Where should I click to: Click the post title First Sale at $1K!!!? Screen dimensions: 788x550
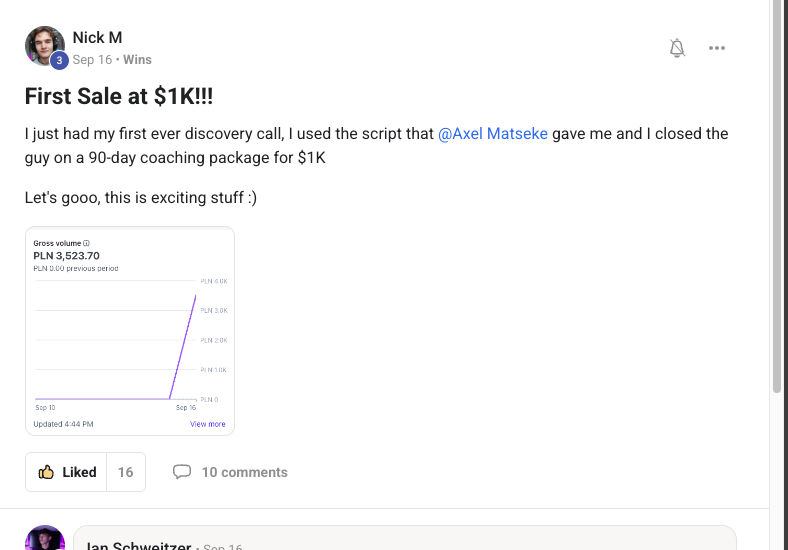tap(119, 96)
